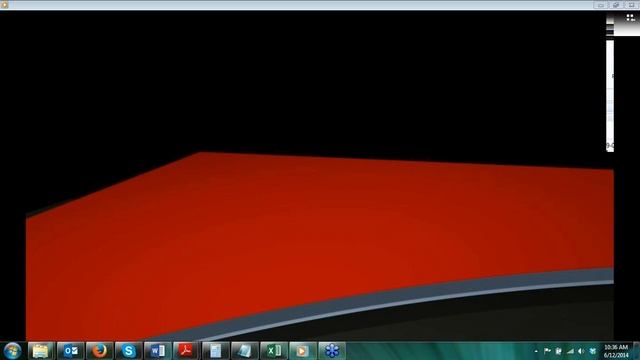The image size is (640, 360).
Task: Open the Windows Start menu orb
Action: click(x=12, y=351)
